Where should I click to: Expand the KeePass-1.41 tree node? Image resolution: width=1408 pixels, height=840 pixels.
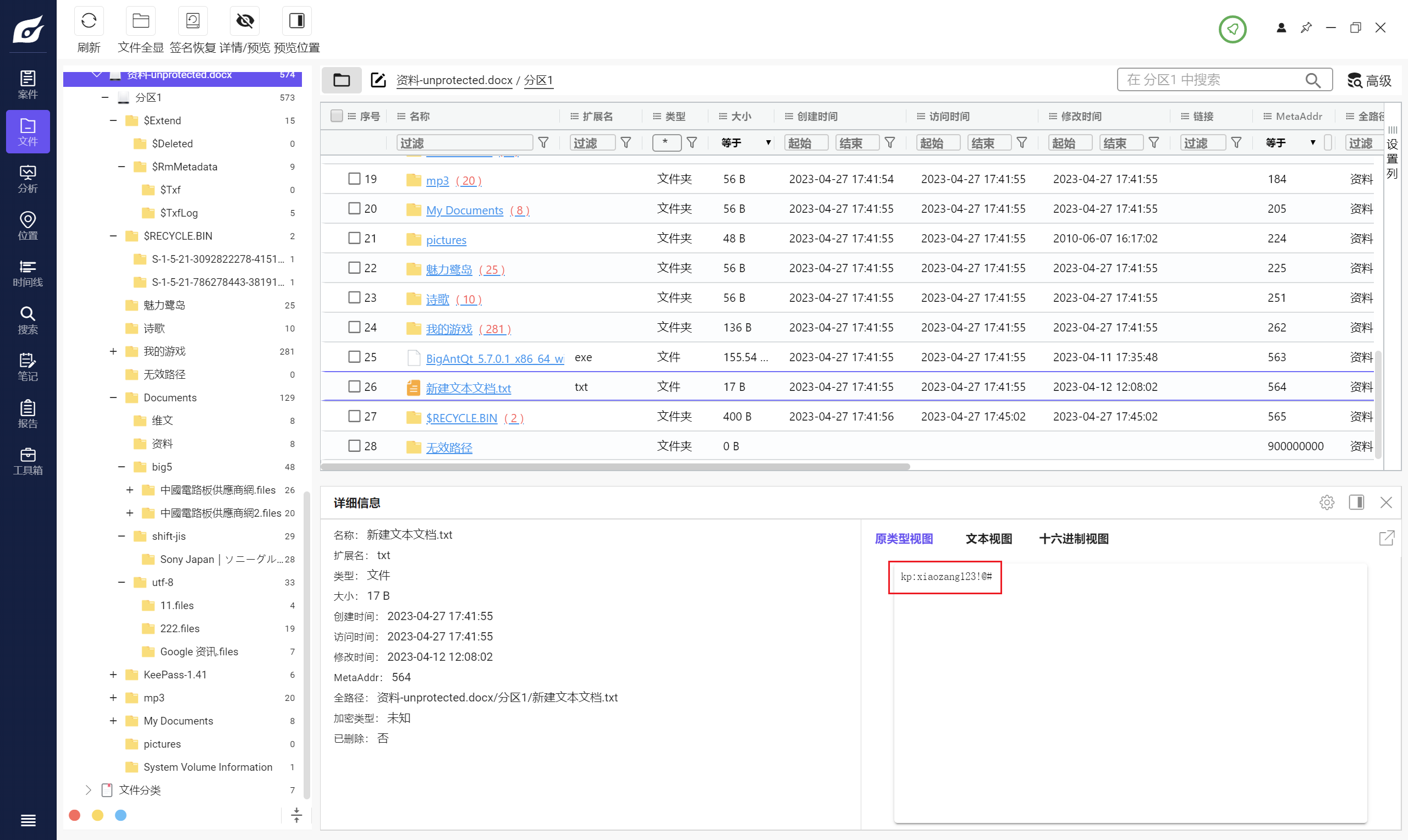(x=113, y=675)
